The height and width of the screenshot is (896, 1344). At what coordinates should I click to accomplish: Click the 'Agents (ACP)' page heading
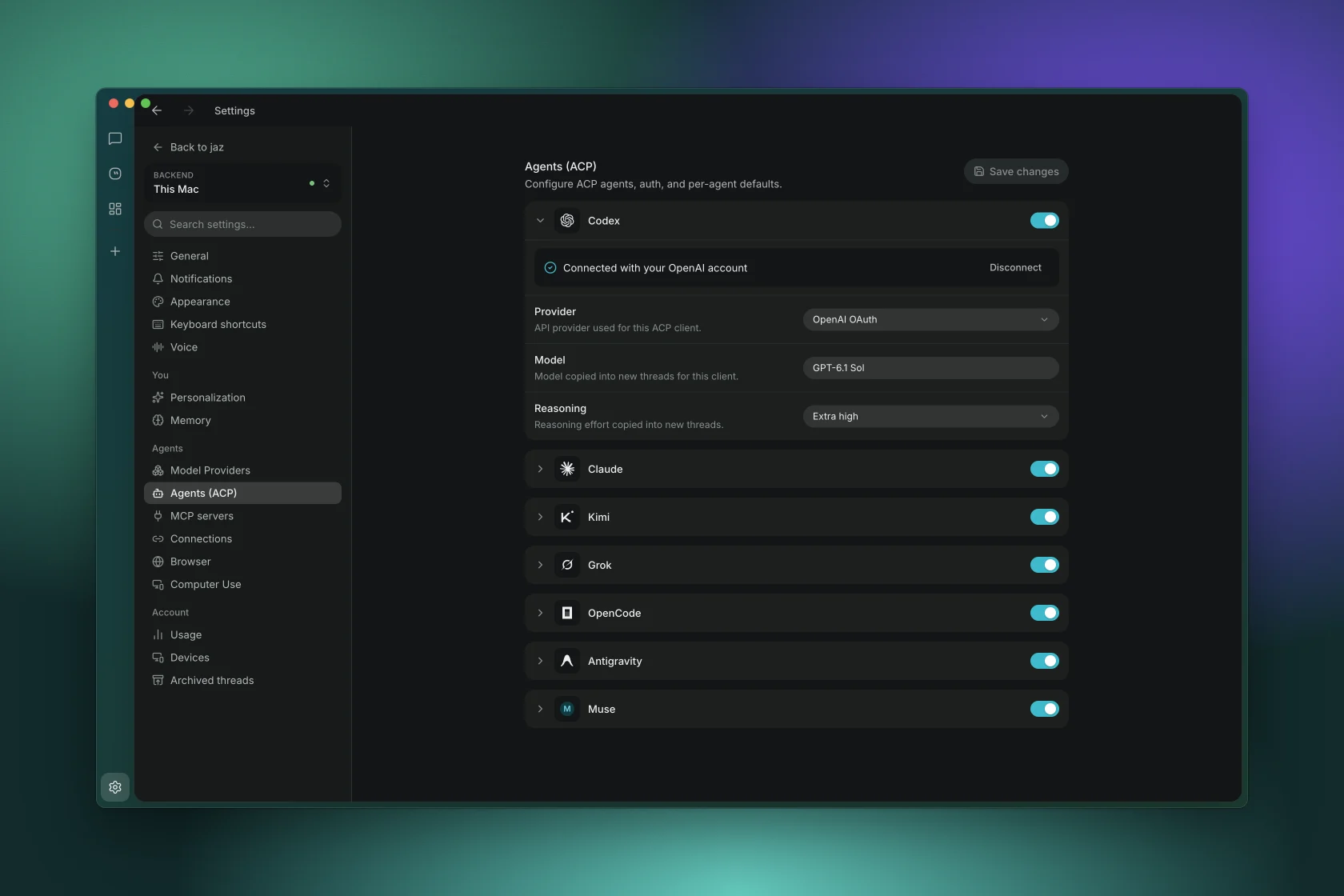point(561,166)
